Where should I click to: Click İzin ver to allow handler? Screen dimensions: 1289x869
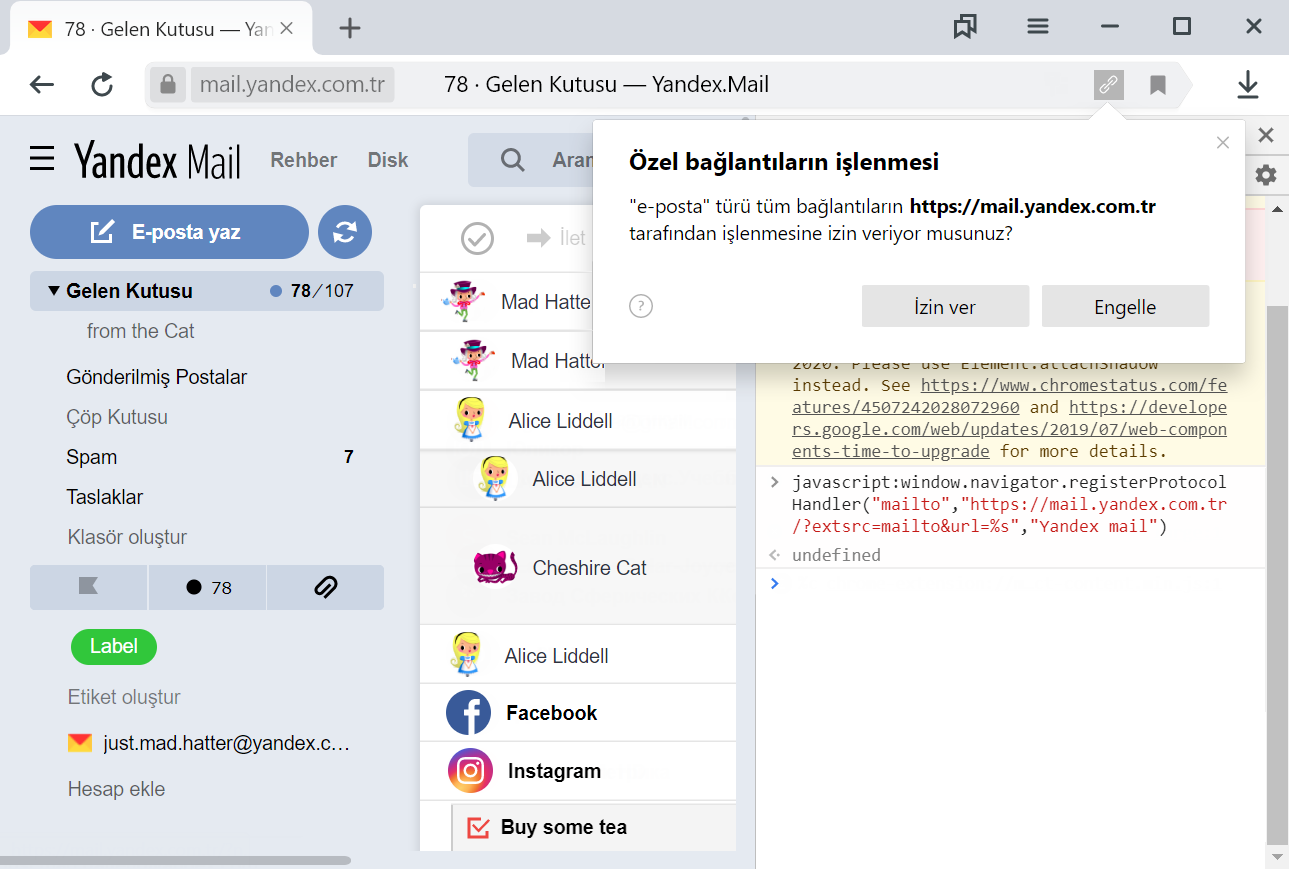click(x=945, y=306)
